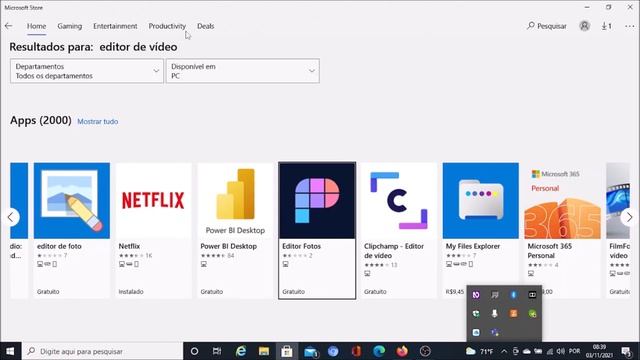Open the Power BI Desktop app tile
Screen dimensions: 640x360
pos(236,230)
